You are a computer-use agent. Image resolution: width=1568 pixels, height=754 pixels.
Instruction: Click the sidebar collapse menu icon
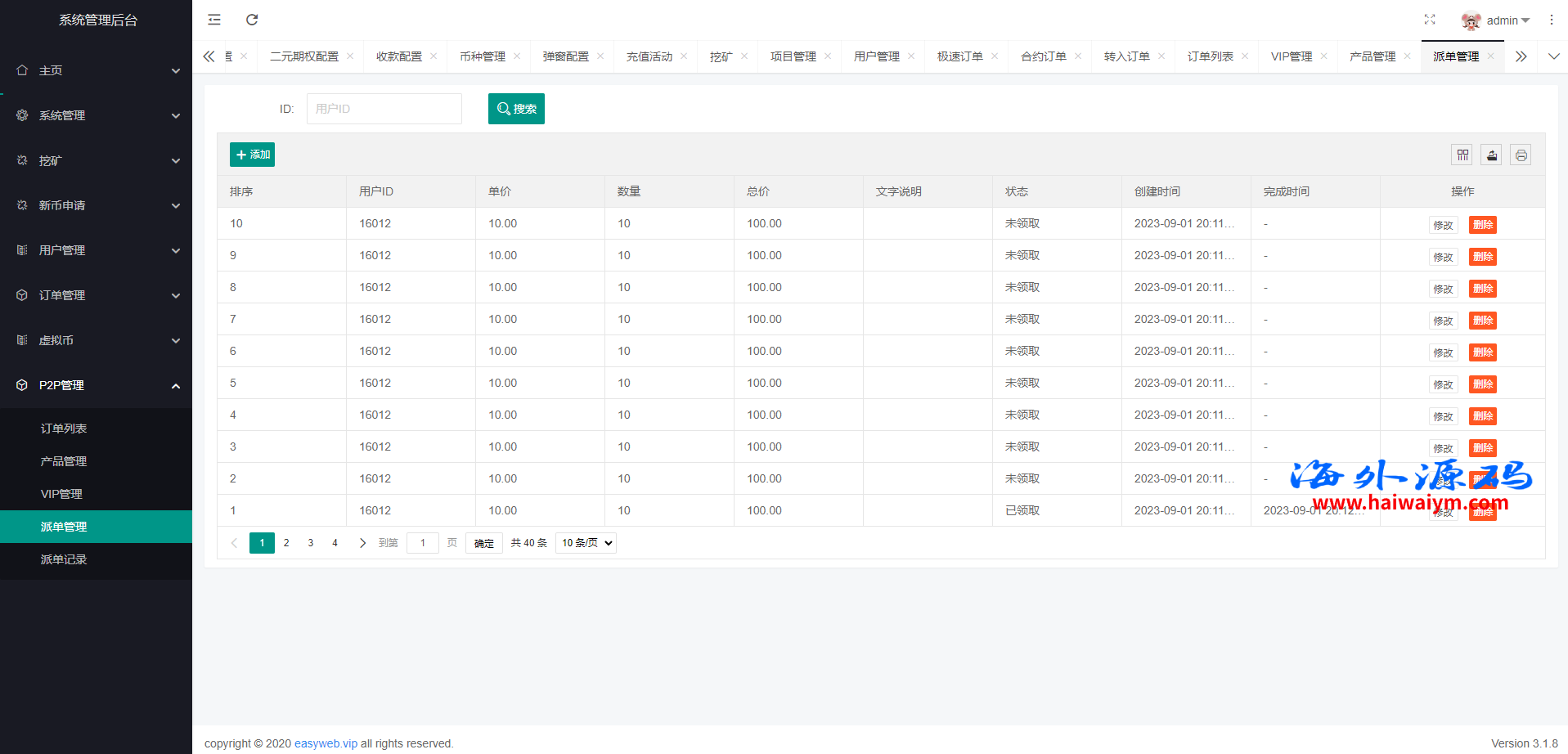tap(214, 20)
